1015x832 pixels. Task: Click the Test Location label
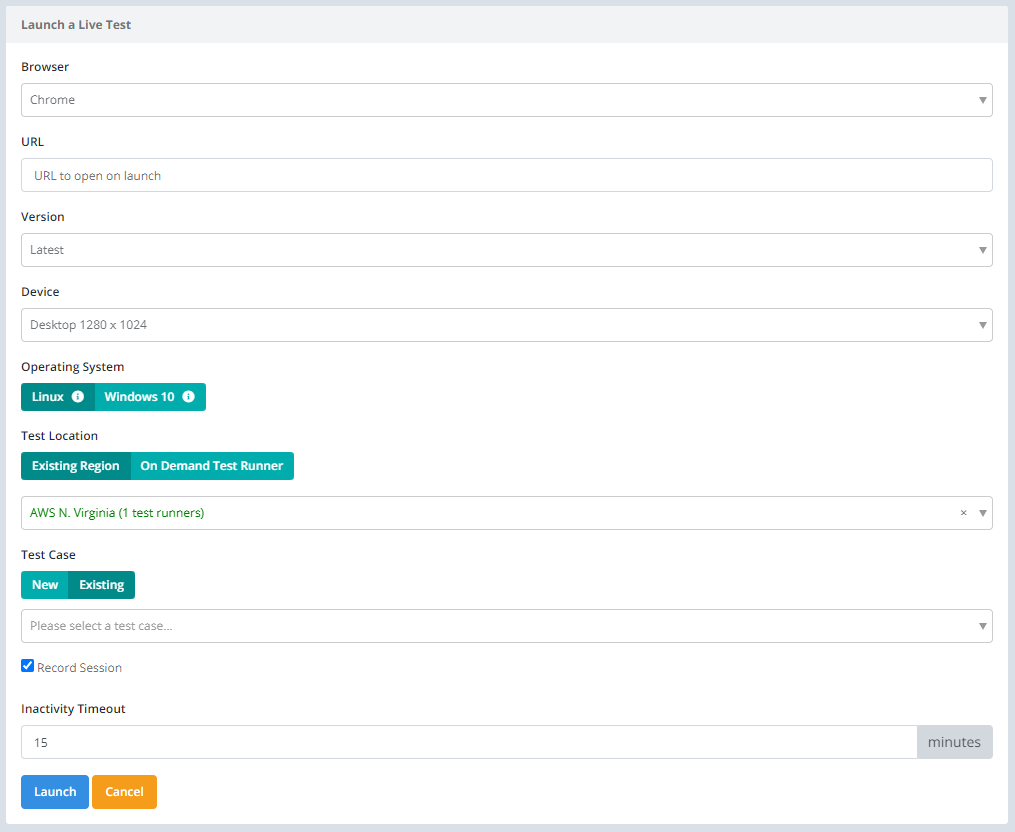click(60, 436)
